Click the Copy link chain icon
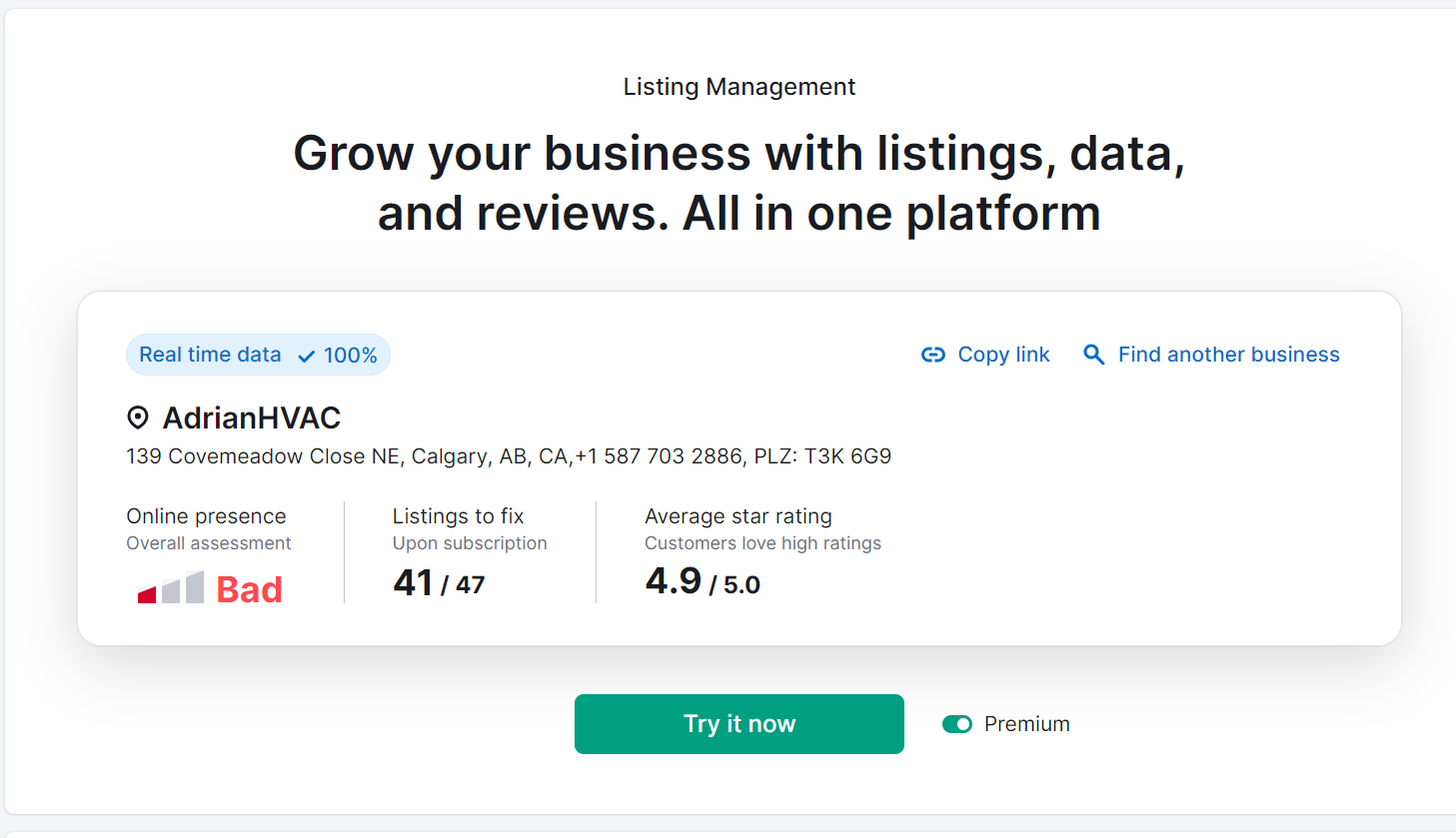The width and height of the screenshot is (1456, 838). click(932, 355)
